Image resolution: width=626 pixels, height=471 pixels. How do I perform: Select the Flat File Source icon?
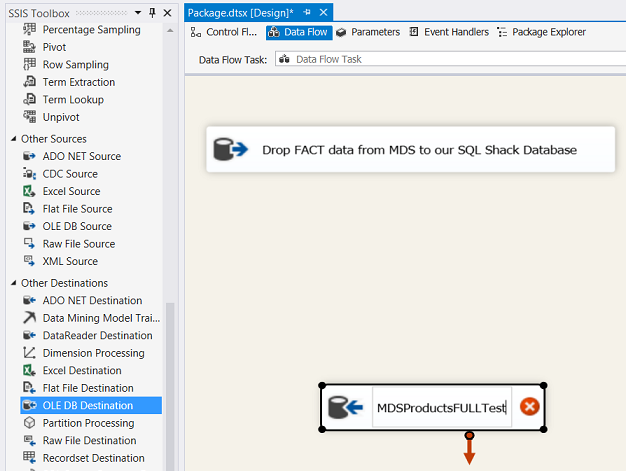point(29,209)
